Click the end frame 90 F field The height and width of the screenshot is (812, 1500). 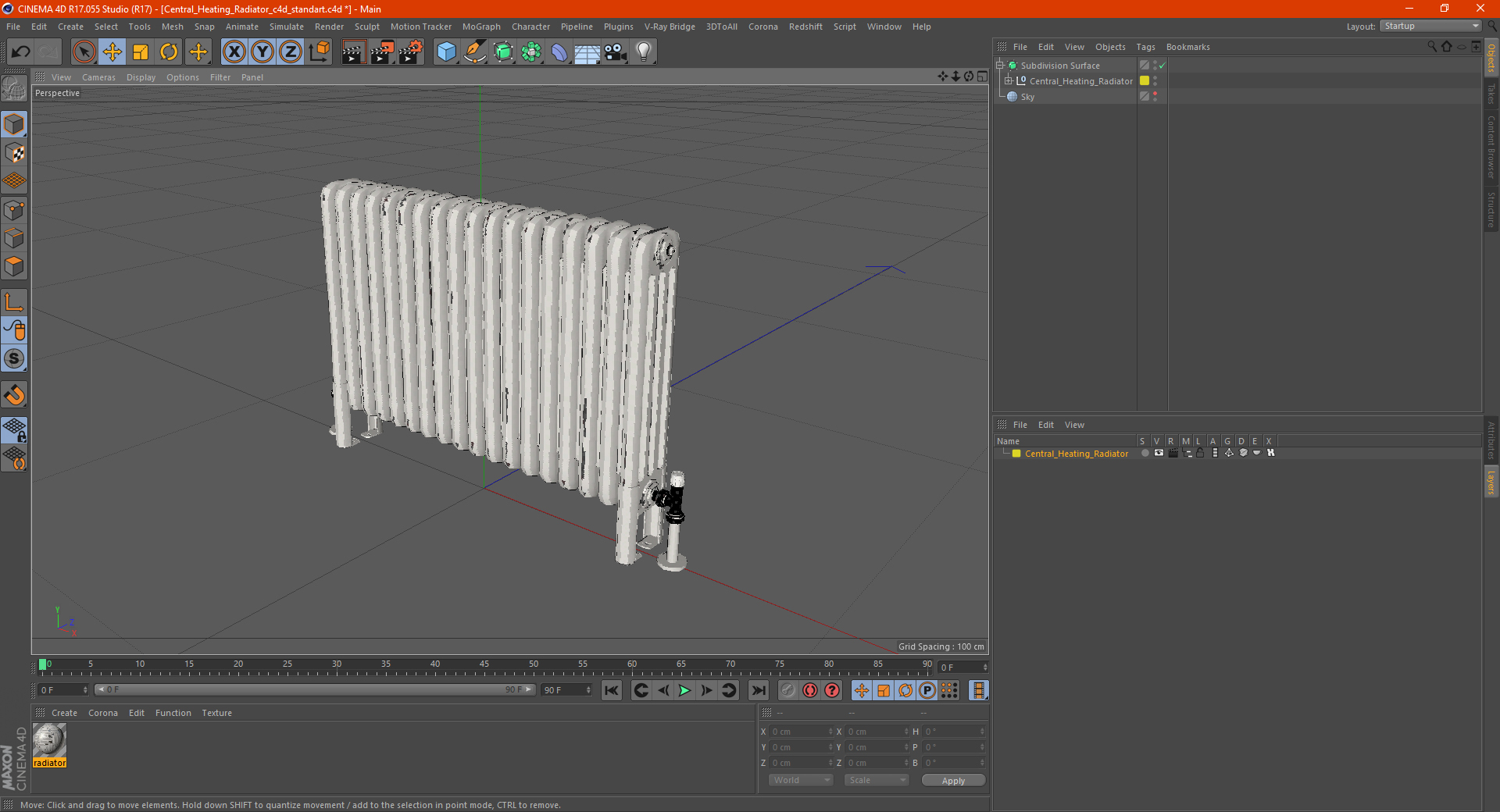click(x=566, y=690)
